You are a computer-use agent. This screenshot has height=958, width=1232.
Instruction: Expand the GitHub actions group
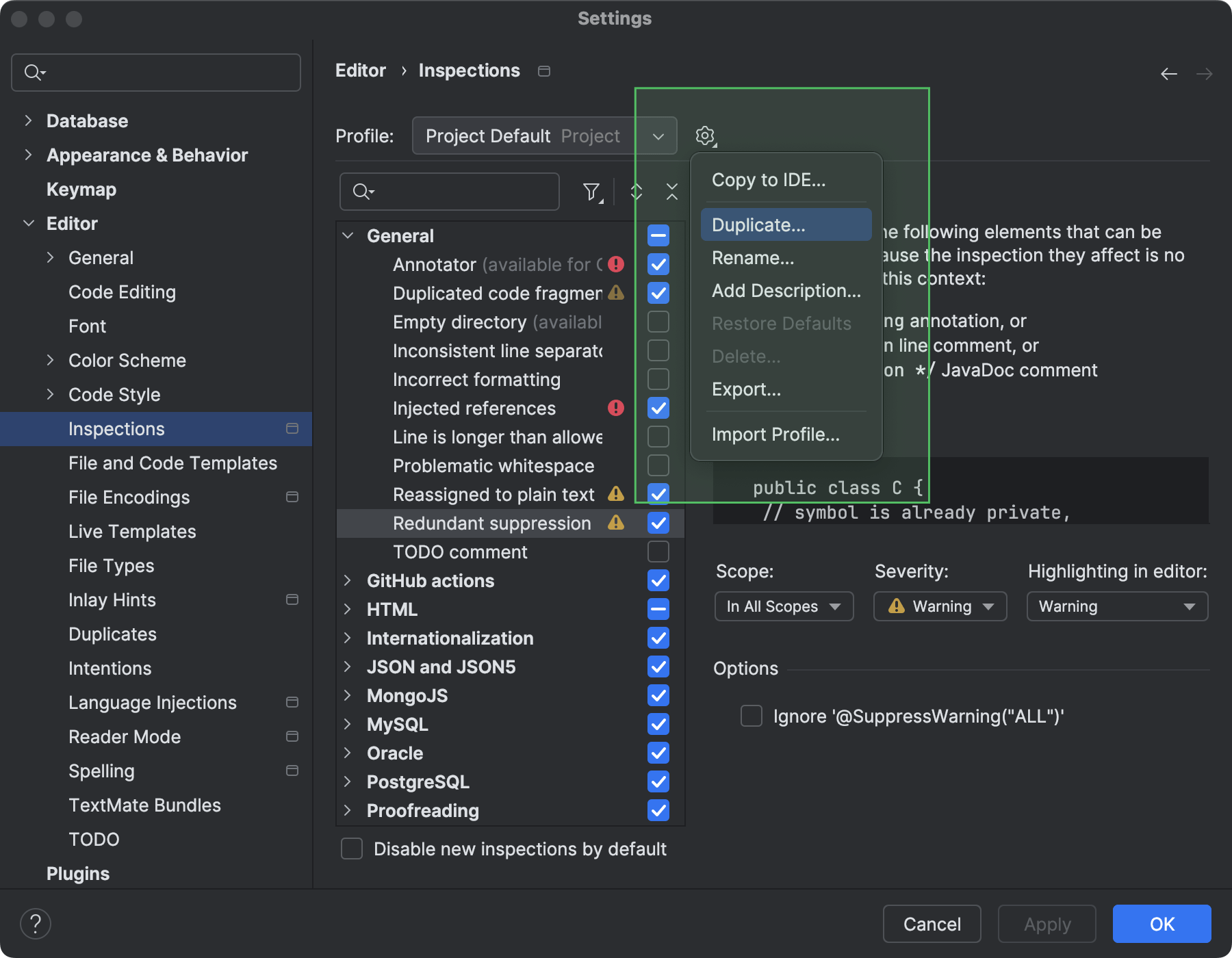point(348,580)
